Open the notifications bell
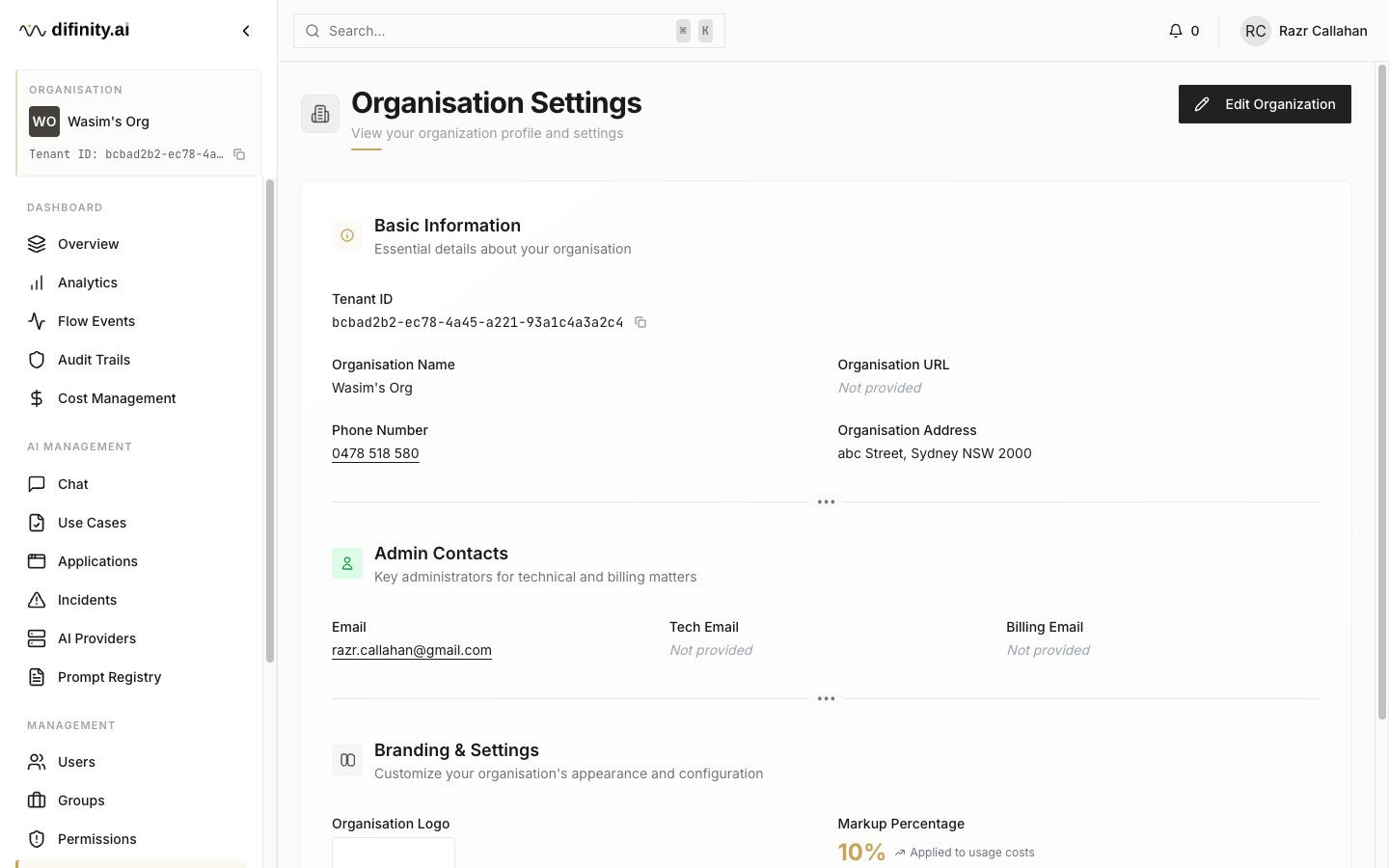The height and width of the screenshot is (868, 1389). (1175, 31)
